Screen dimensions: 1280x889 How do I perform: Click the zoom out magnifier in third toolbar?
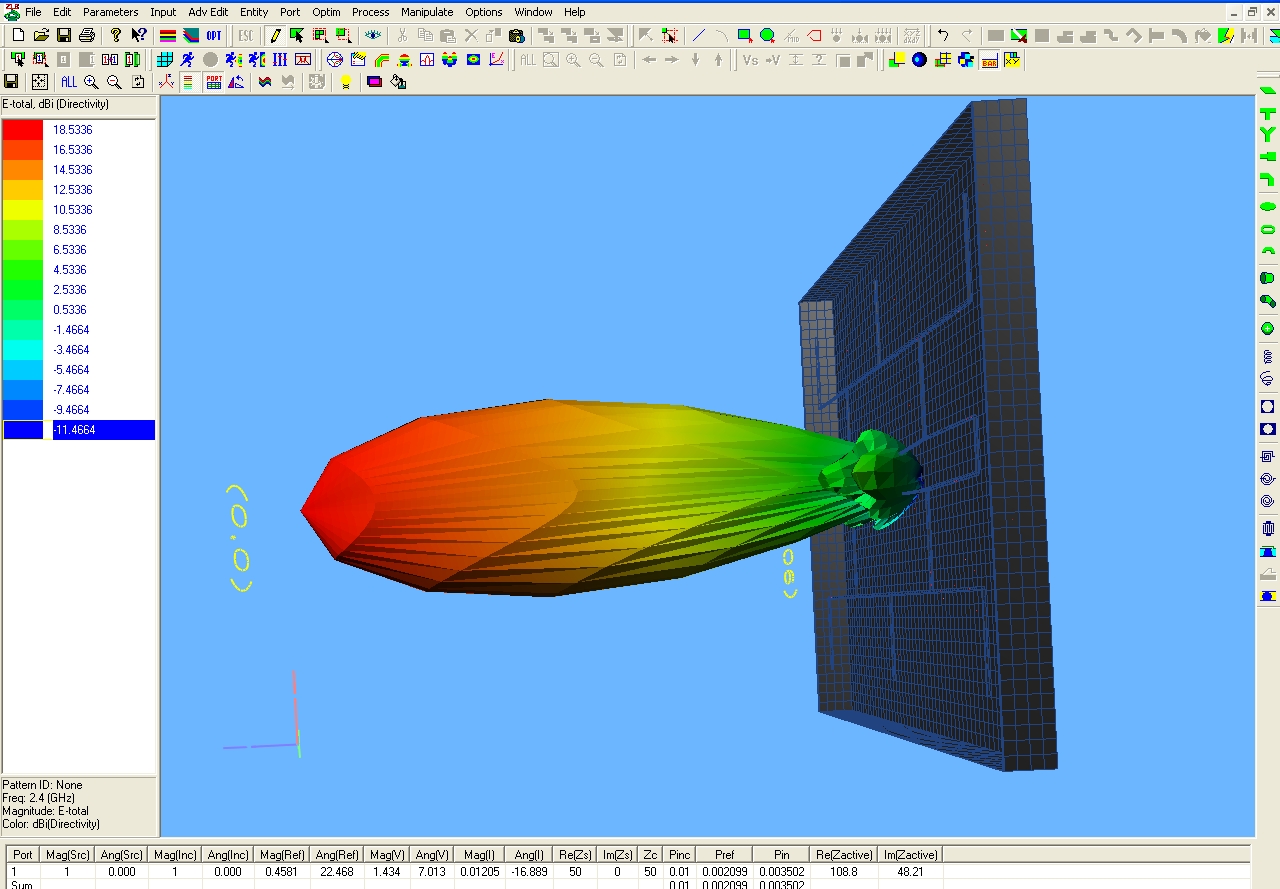pyautogui.click(x=114, y=82)
